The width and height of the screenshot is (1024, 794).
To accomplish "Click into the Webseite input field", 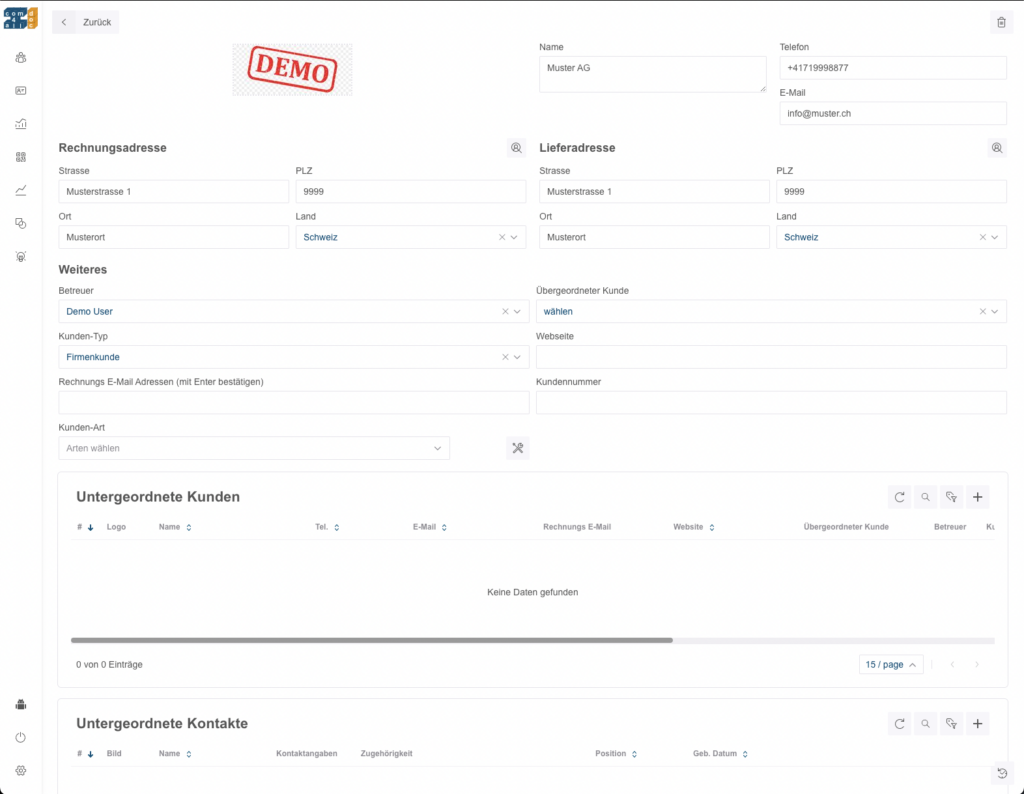I will click(770, 357).
